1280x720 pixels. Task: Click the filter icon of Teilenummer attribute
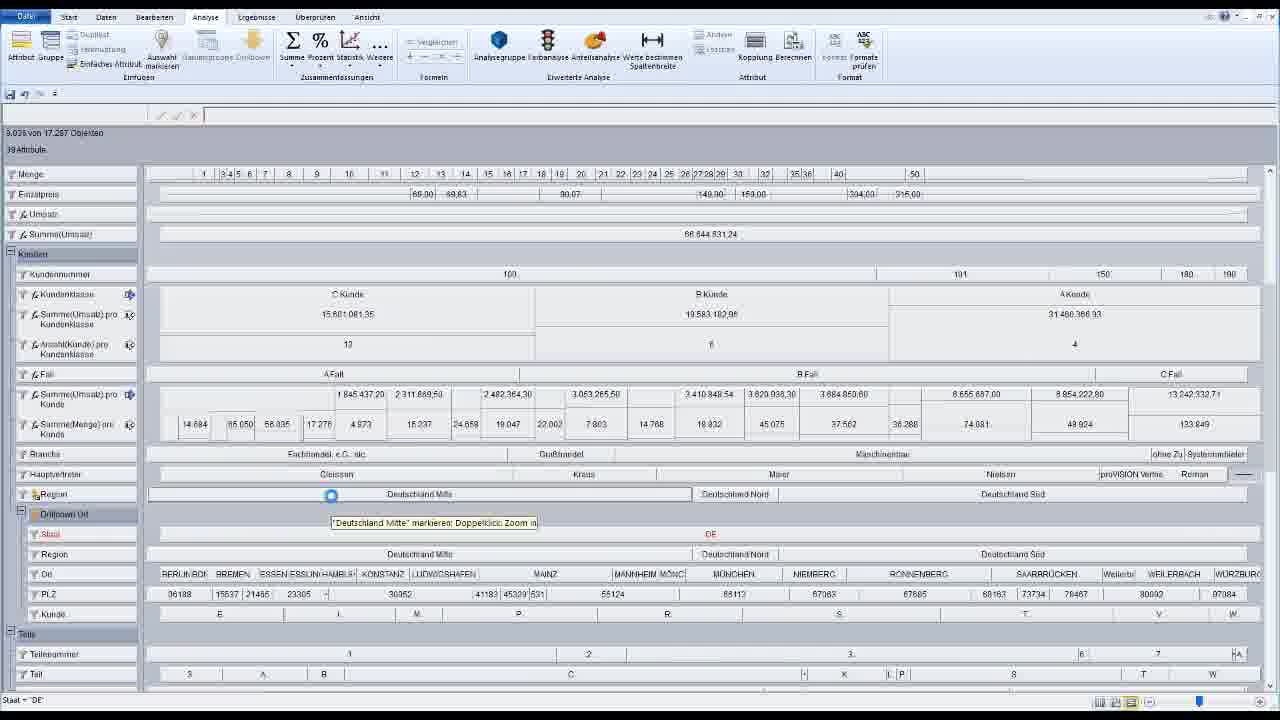23,655
